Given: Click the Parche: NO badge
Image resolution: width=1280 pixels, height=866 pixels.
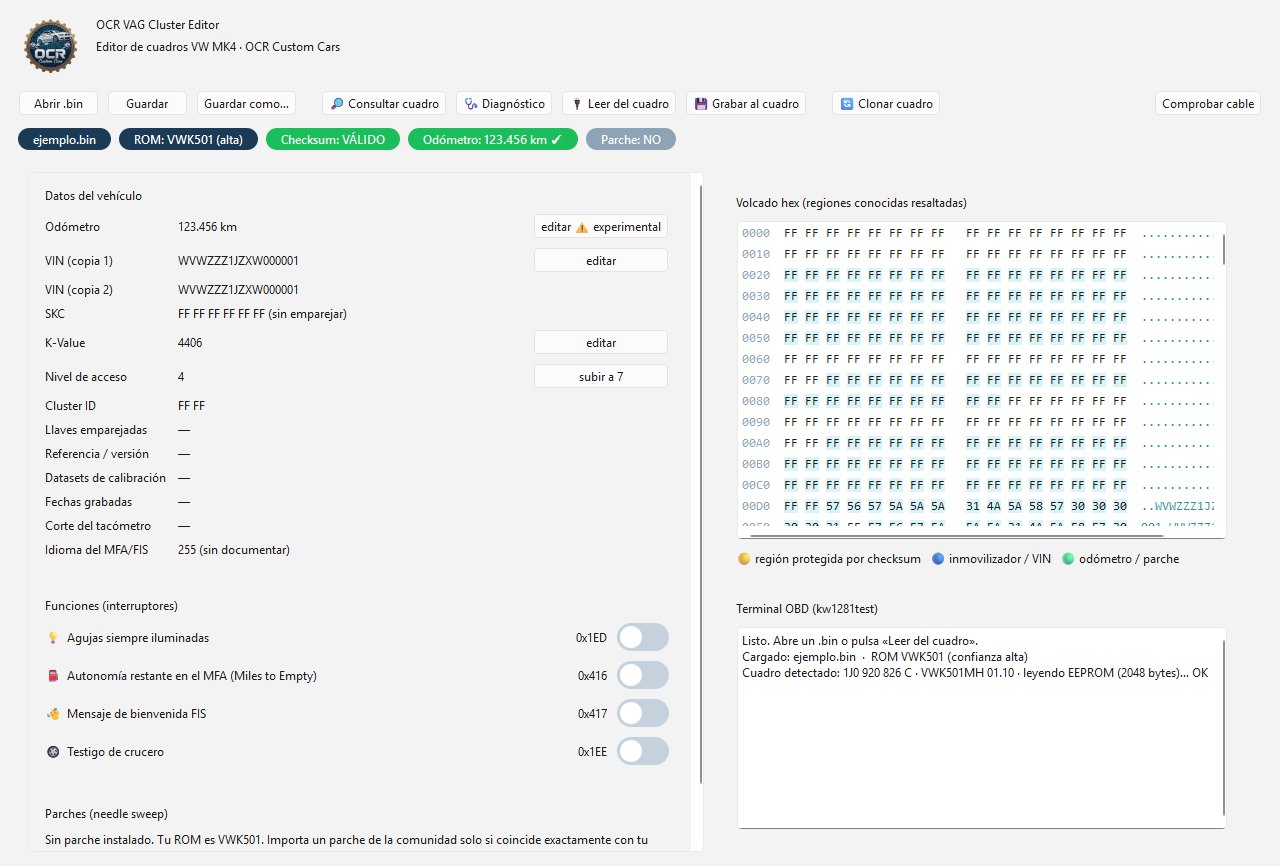Looking at the screenshot, I should (x=631, y=140).
